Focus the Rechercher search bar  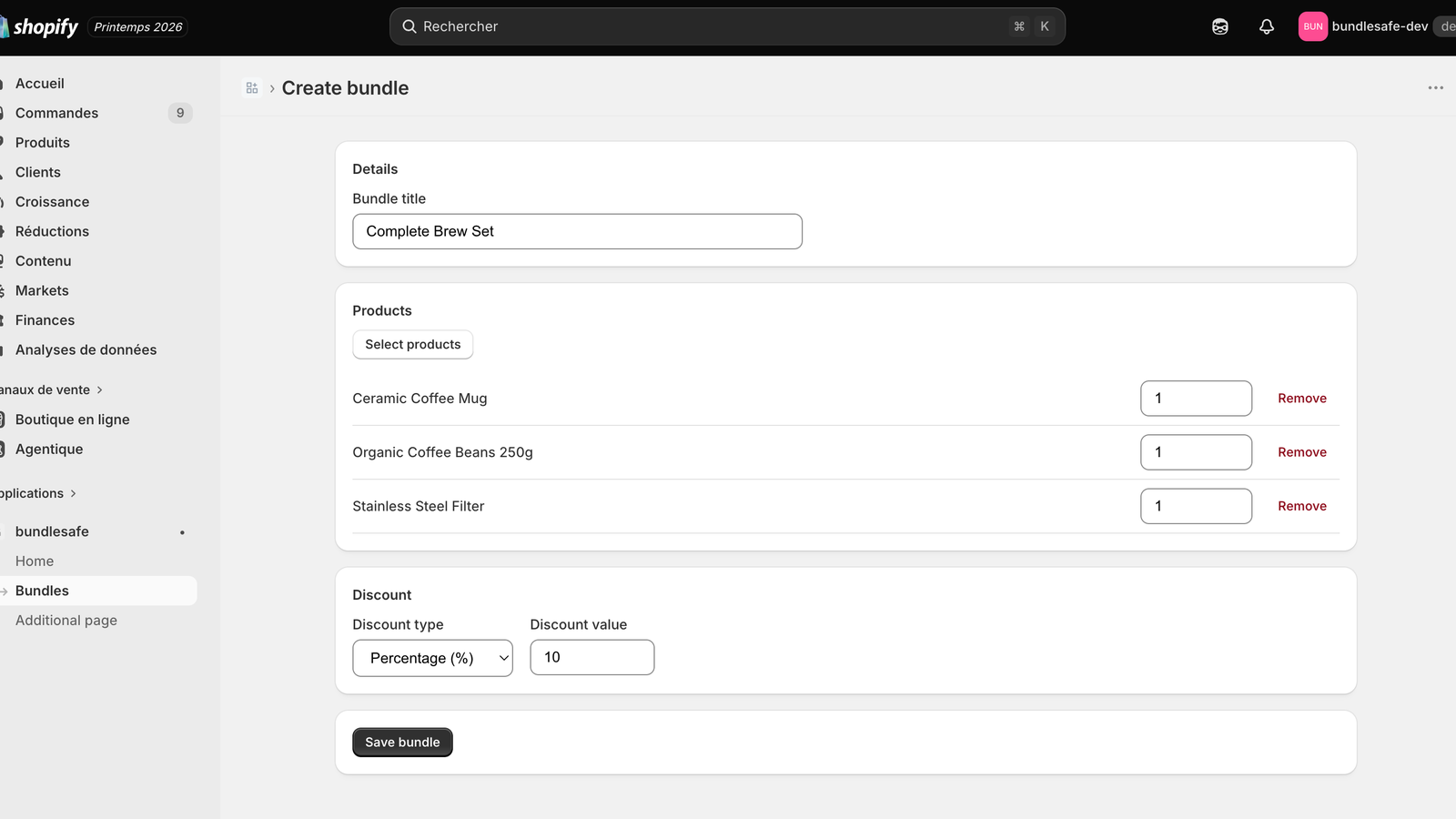pos(727,26)
